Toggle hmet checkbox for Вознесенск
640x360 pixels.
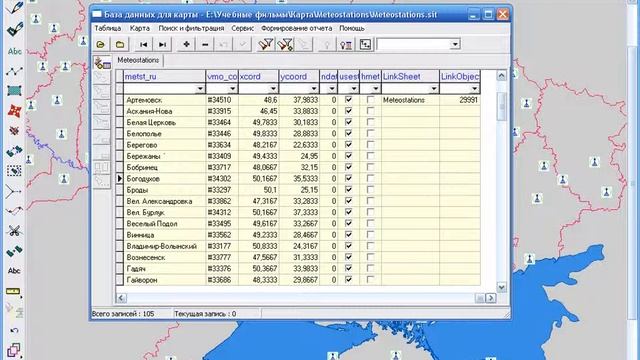pyautogui.click(x=370, y=257)
